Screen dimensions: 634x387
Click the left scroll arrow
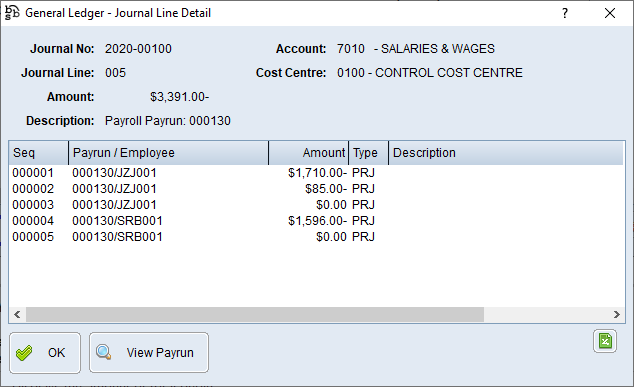coord(17,314)
